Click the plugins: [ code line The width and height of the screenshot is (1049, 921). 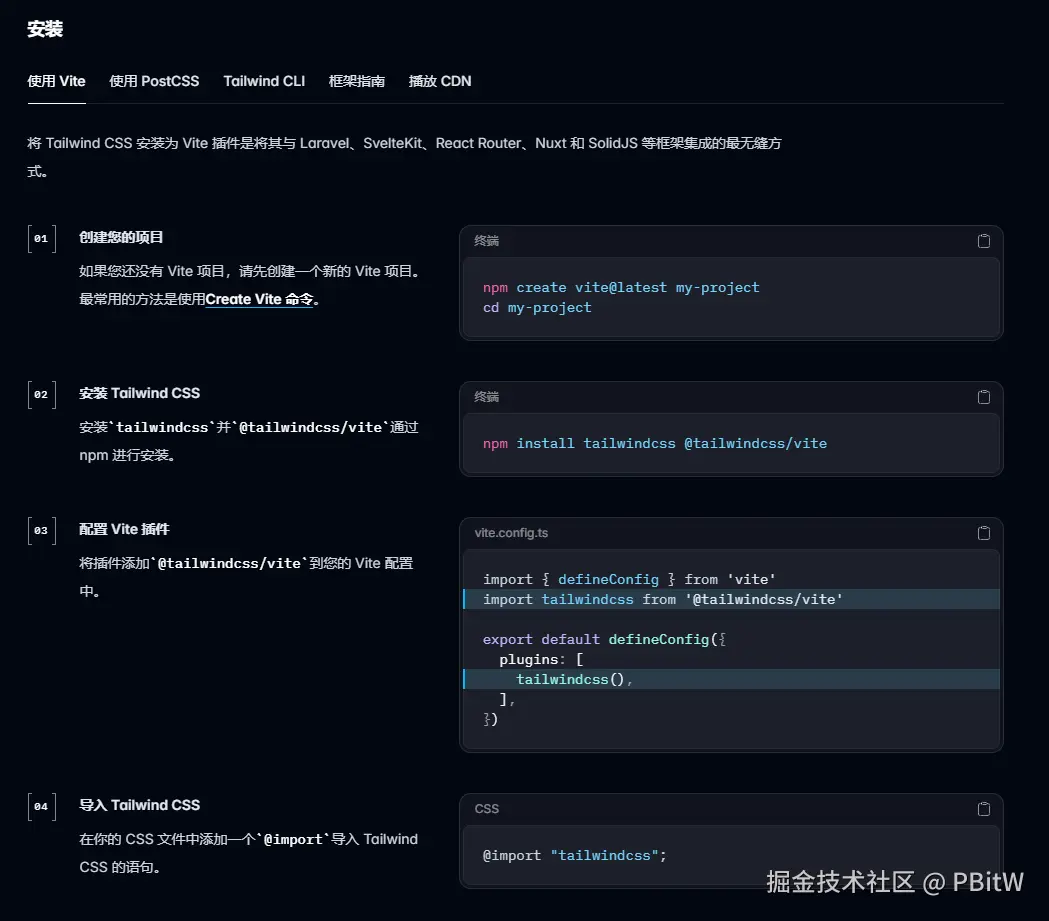coord(541,659)
